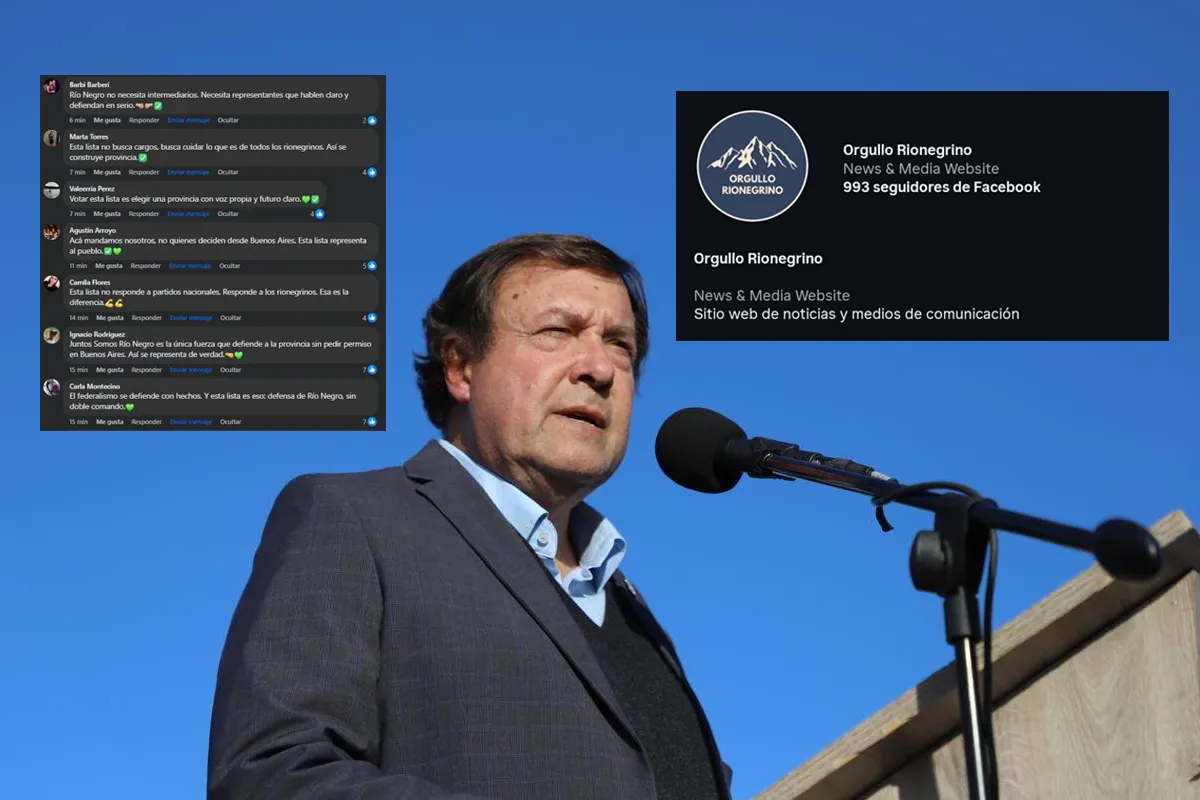This screenshot has height=800, width=1200.
Task: Reply to Camila Flores's comment
Action: pyautogui.click(x=146, y=318)
